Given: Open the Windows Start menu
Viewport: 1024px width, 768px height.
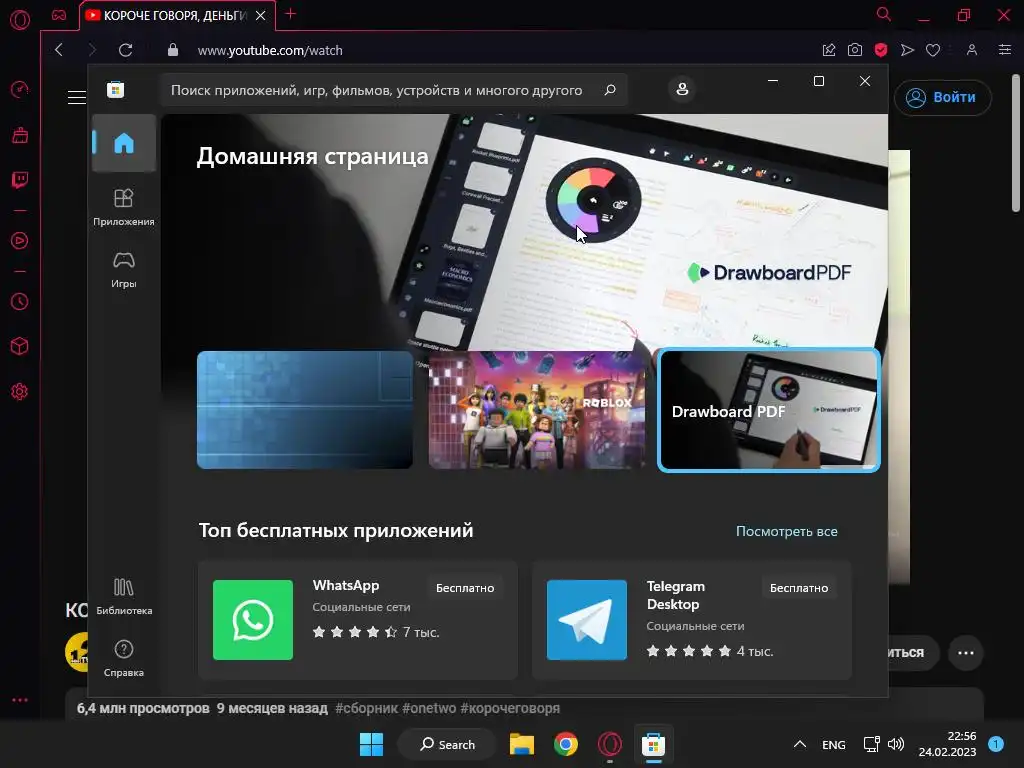Looking at the screenshot, I should (372, 744).
